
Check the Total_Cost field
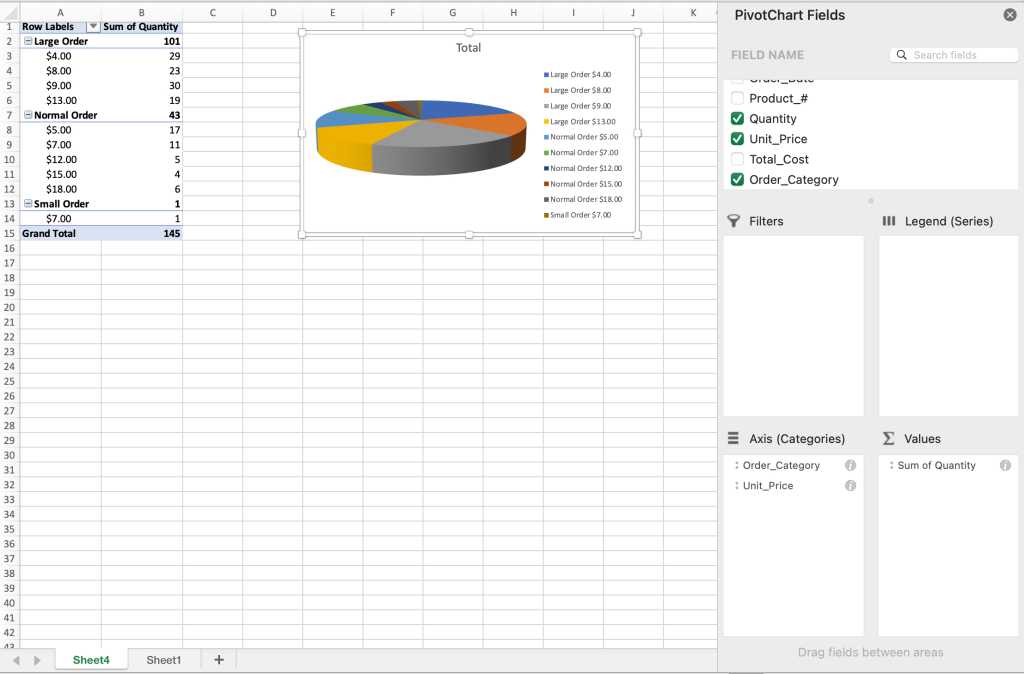[737, 159]
